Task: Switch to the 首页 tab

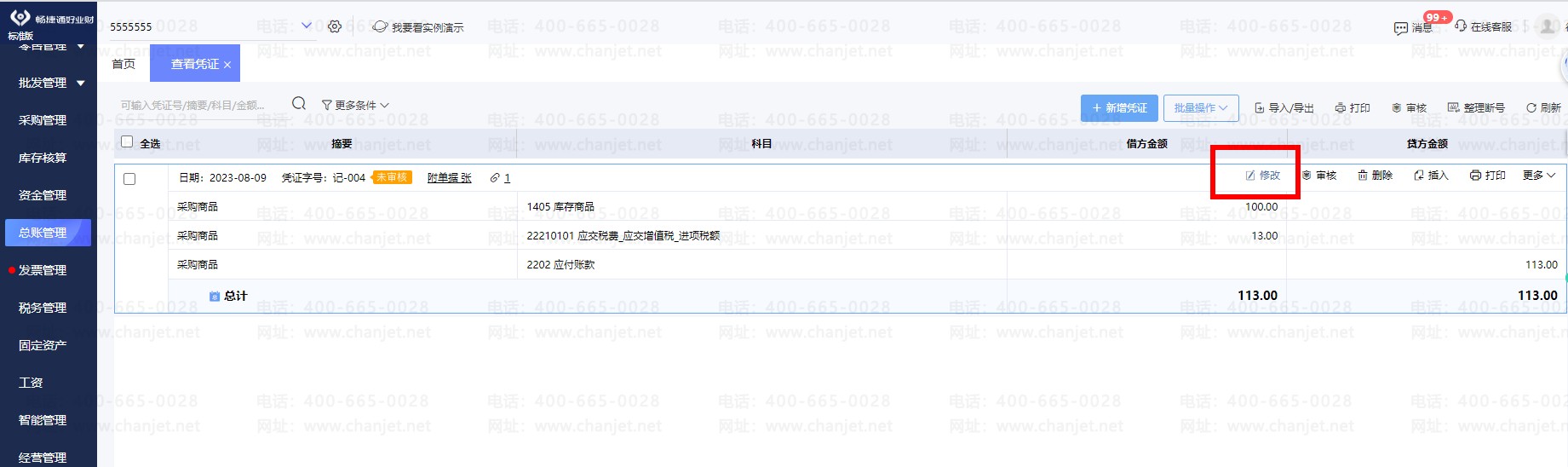Action: click(x=123, y=64)
